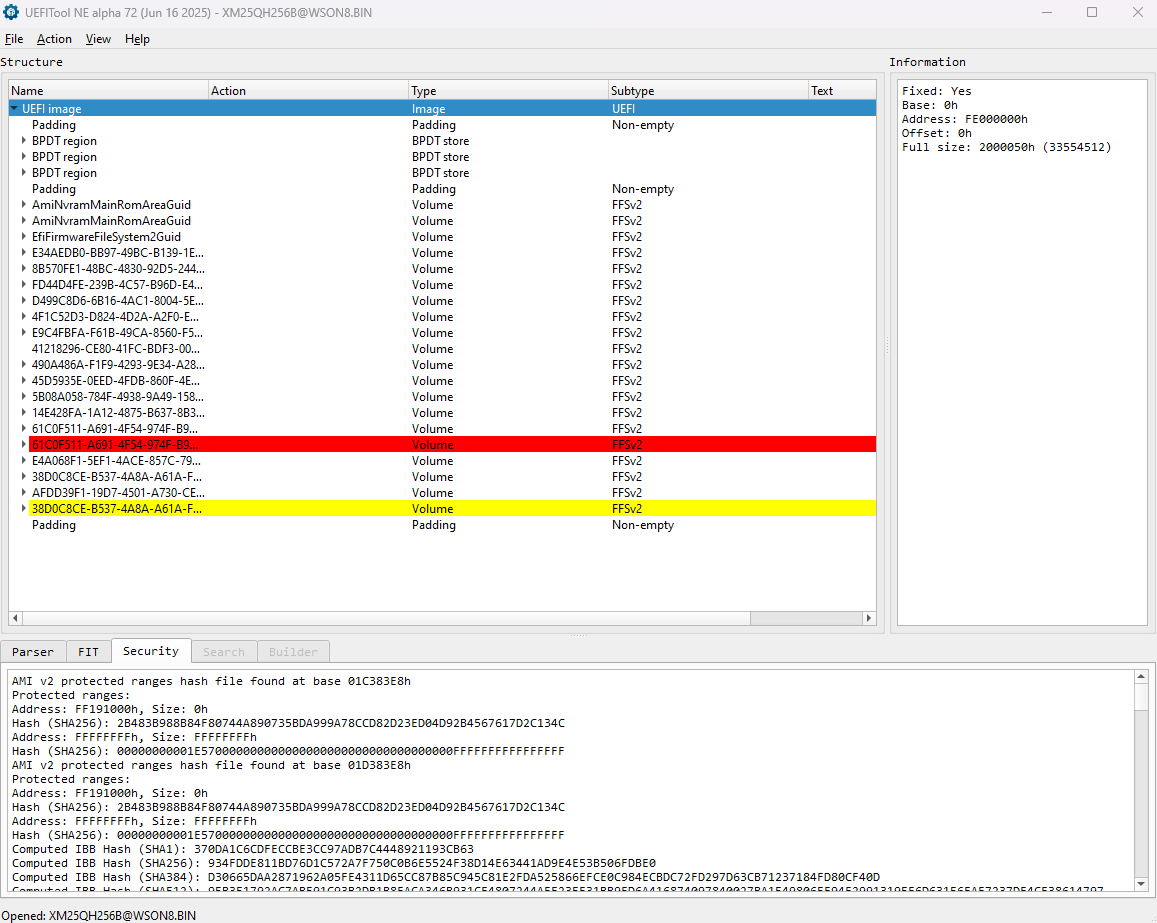The image size is (1157, 923).
Task: Switch to the FIT tab
Action: point(89,652)
